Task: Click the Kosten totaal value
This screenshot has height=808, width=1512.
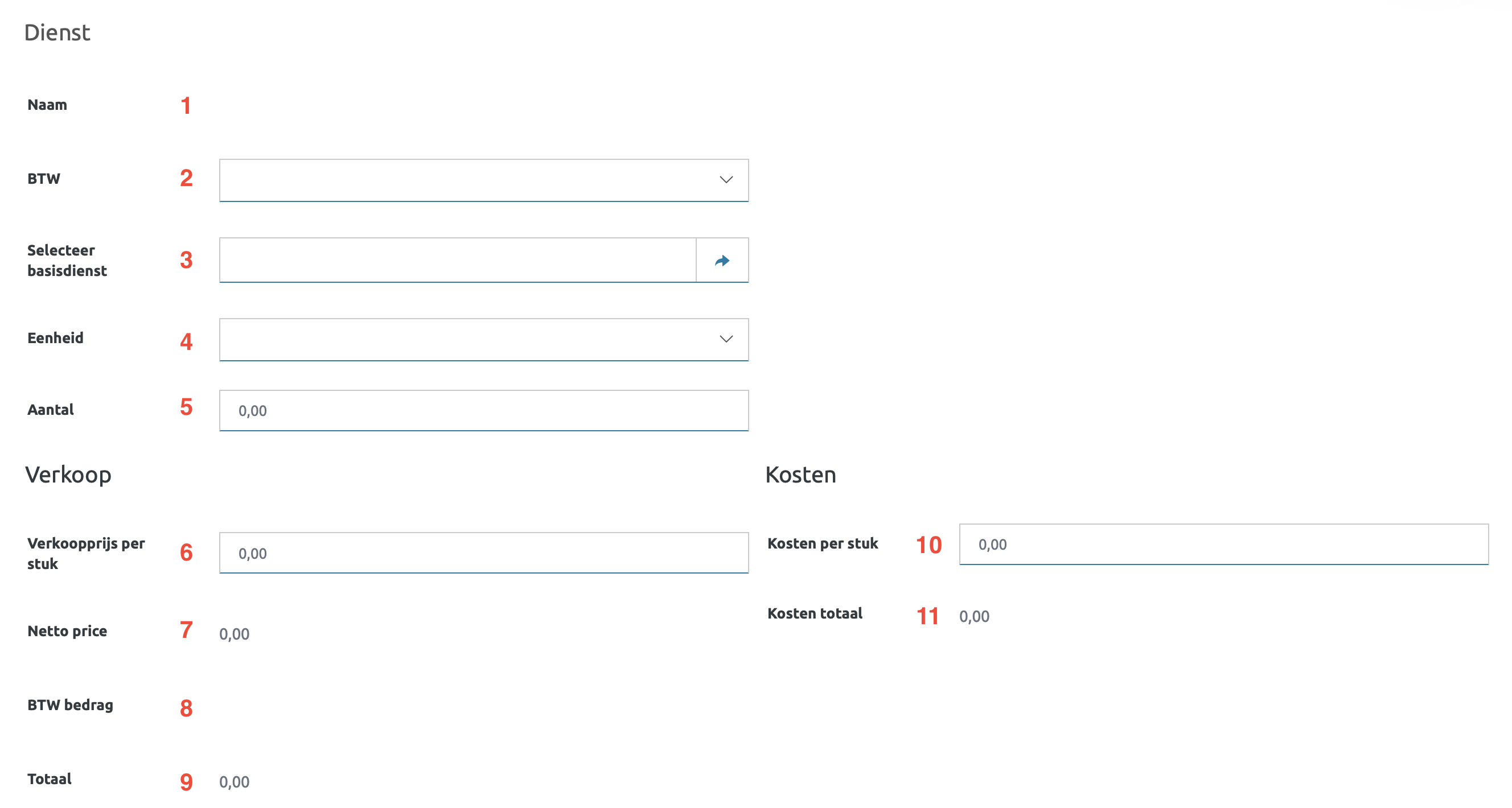Action: pyautogui.click(x=974, y=616)
